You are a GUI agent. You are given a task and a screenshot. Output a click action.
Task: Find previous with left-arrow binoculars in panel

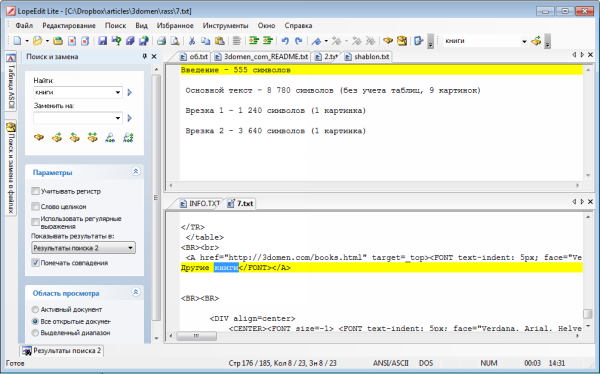(75, 137)
